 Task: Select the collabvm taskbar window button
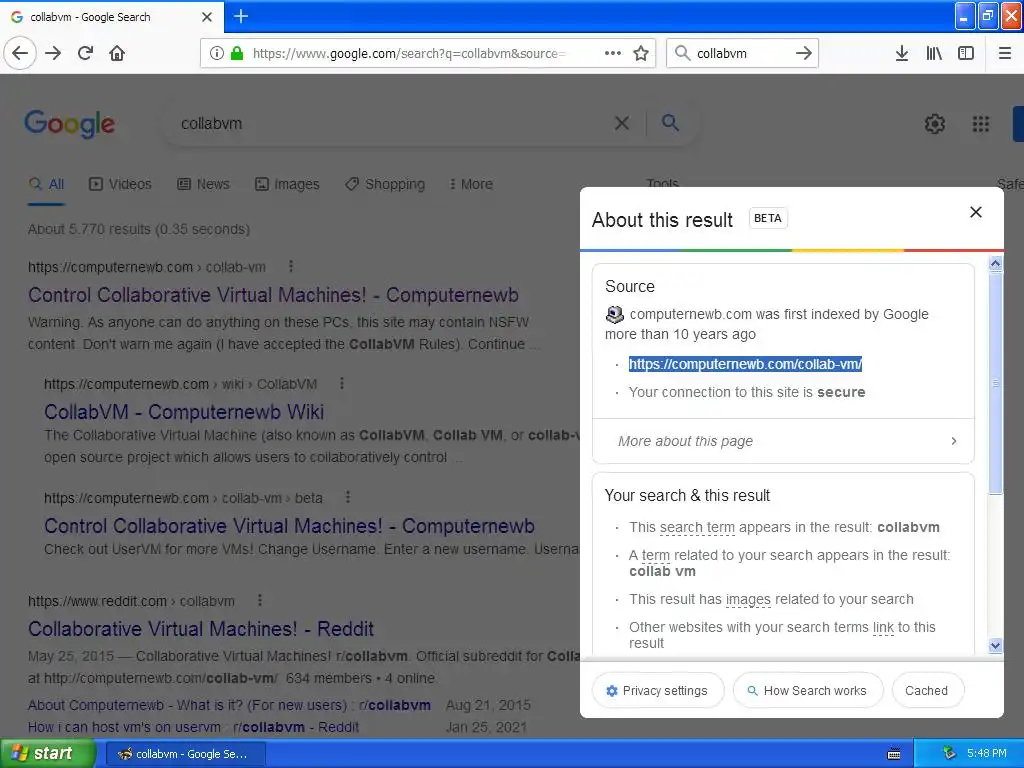coord(185,754)
